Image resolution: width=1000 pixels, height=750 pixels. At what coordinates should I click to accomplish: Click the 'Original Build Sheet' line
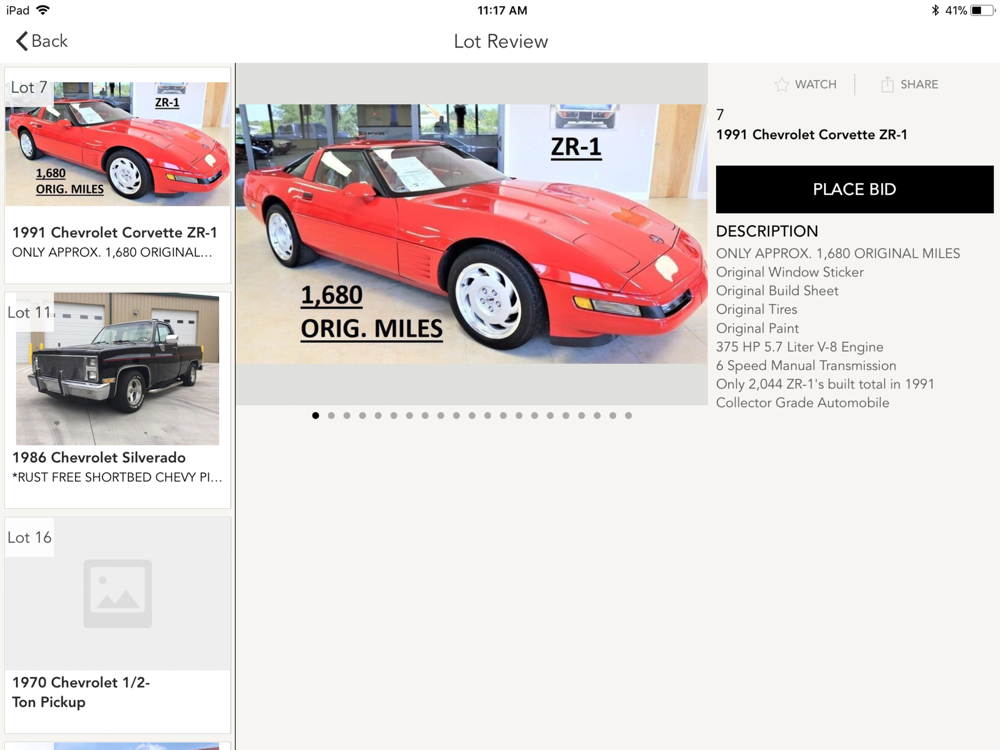tap(777, 290)
